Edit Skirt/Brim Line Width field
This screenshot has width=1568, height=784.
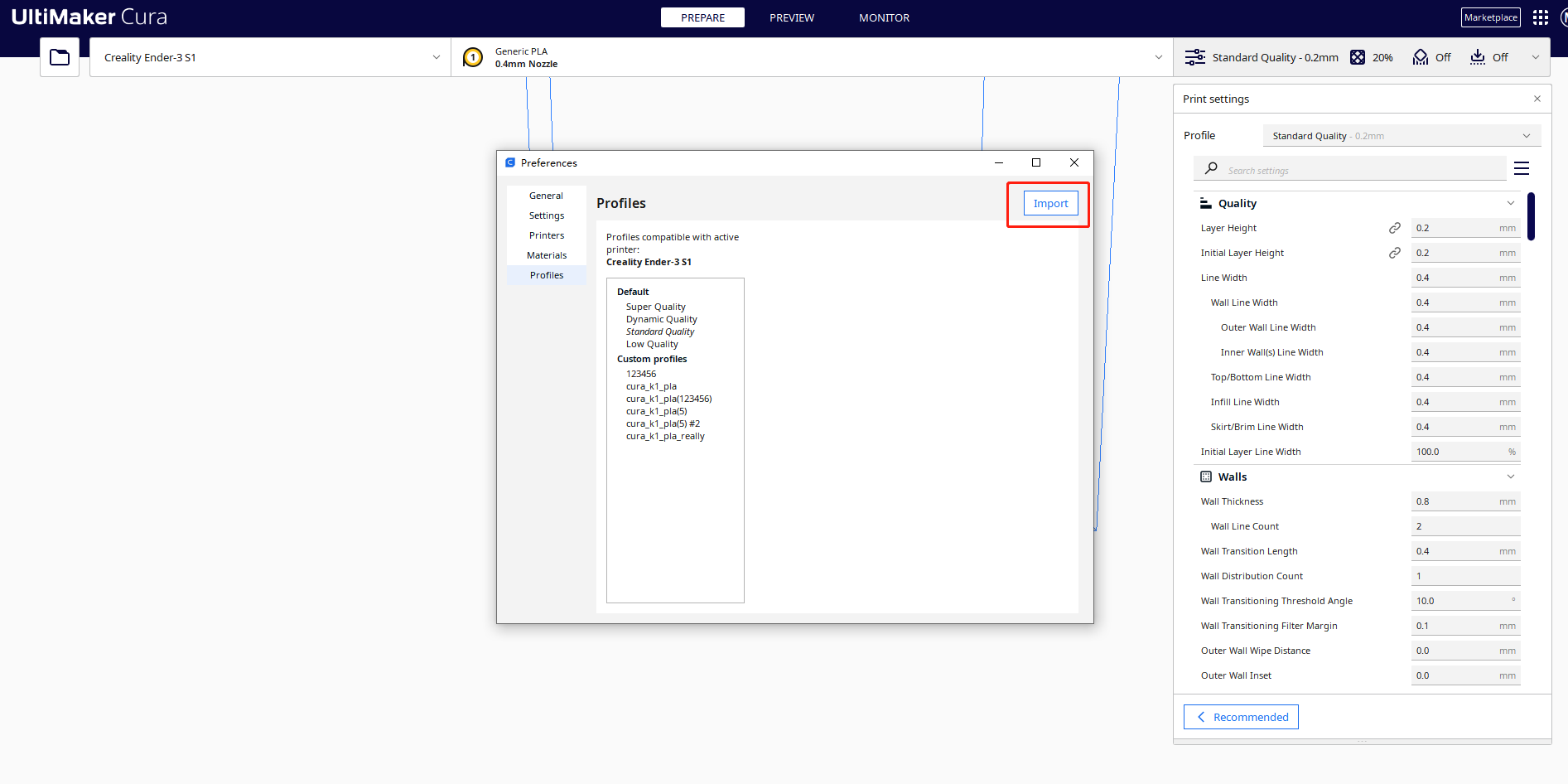[1466, 427]
